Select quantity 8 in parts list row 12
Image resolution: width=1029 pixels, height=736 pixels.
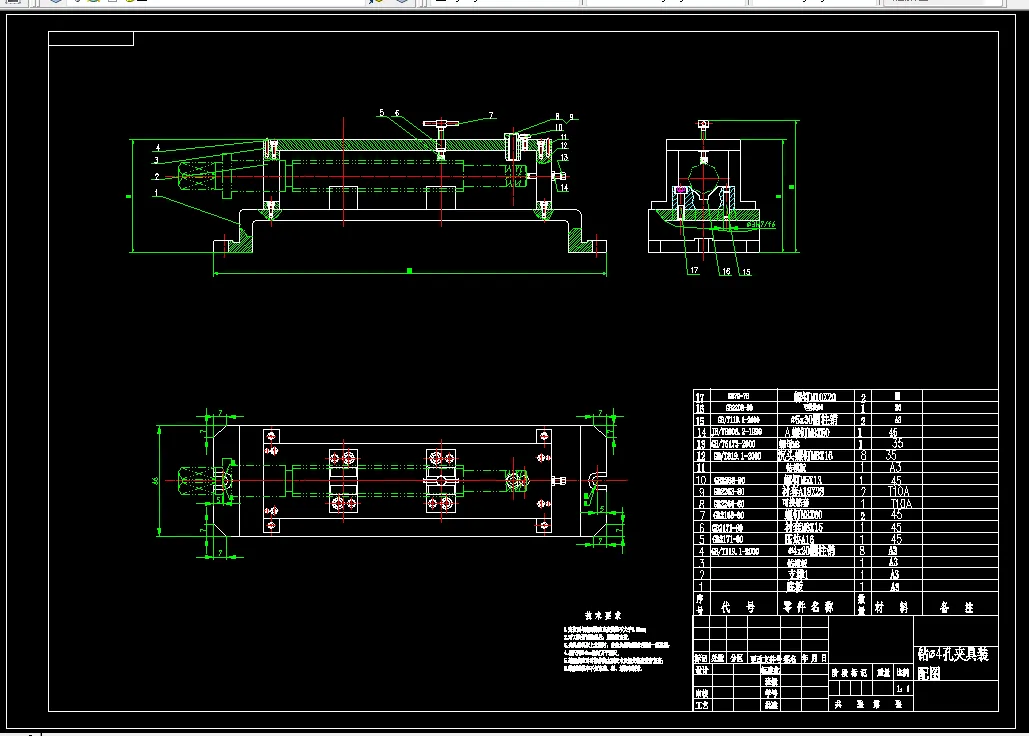coord(863,455)
